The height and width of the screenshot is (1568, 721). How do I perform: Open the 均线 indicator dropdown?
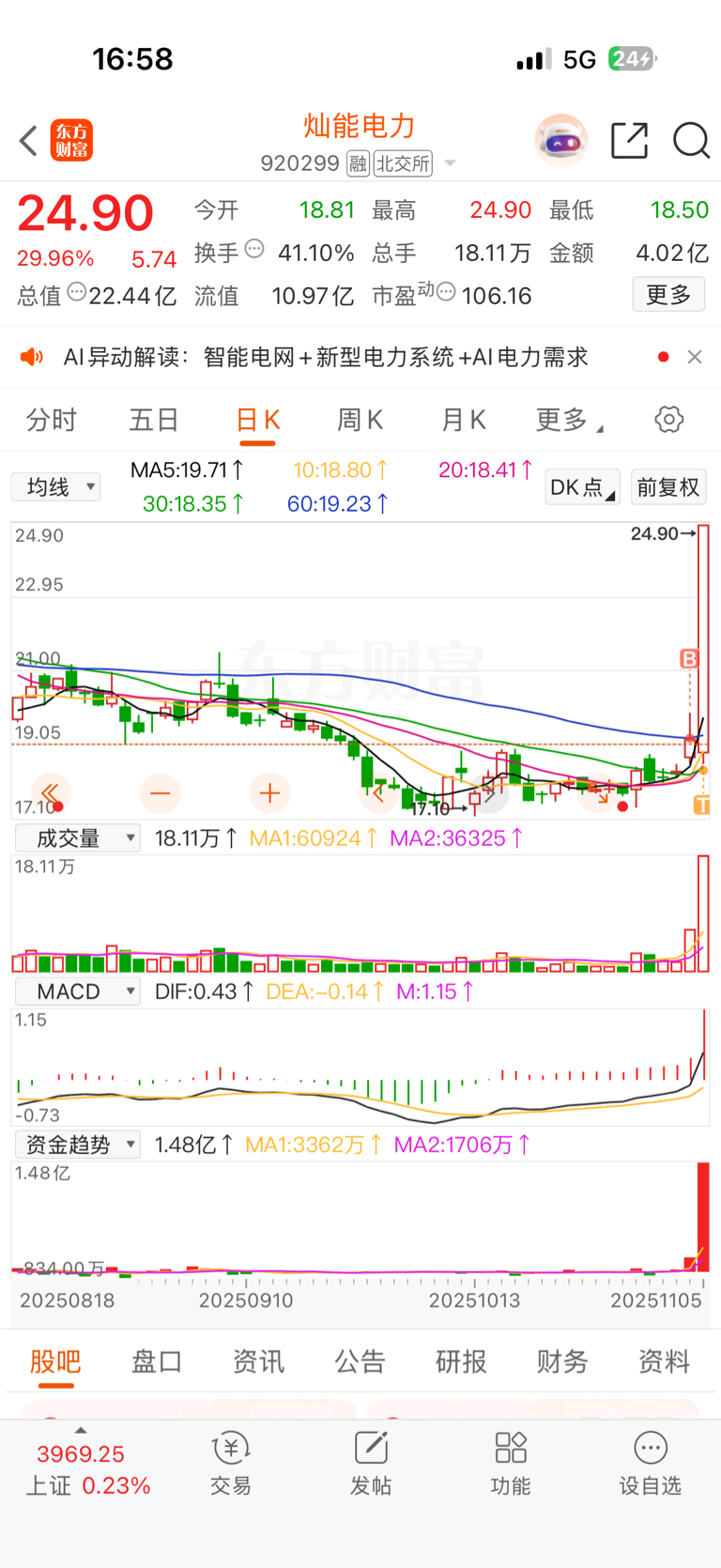55,486
